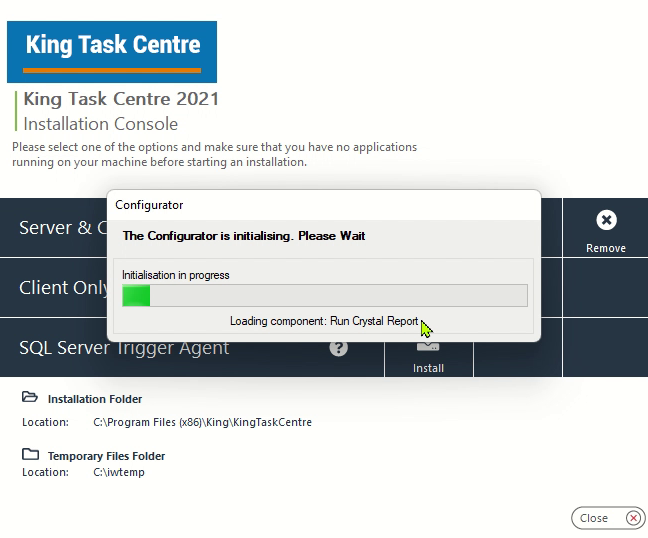Click installation path C:\Program Files (x86)\King\KingTaskCentre
648x538 pixels.
[x=202, y=422]
